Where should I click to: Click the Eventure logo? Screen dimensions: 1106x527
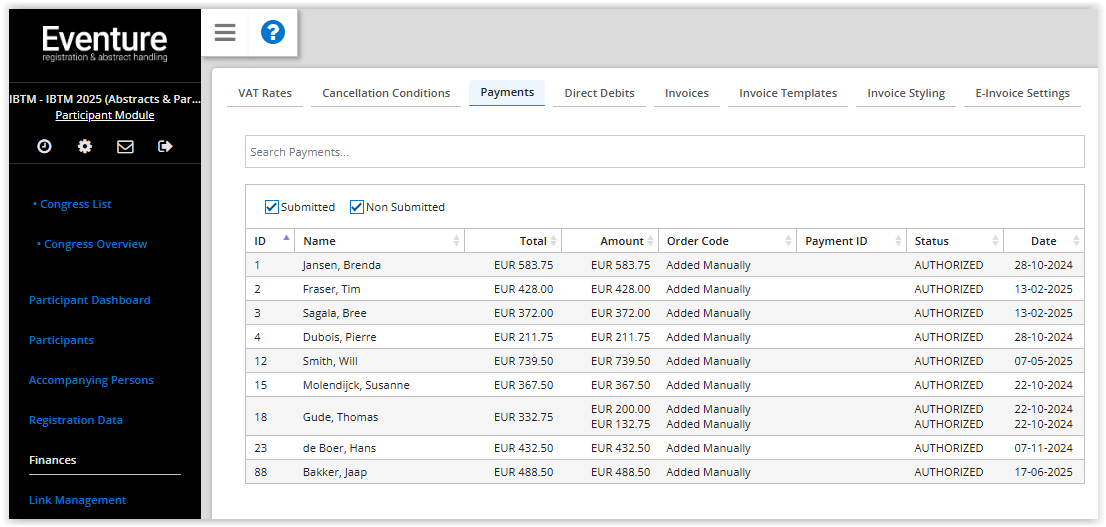105,42
